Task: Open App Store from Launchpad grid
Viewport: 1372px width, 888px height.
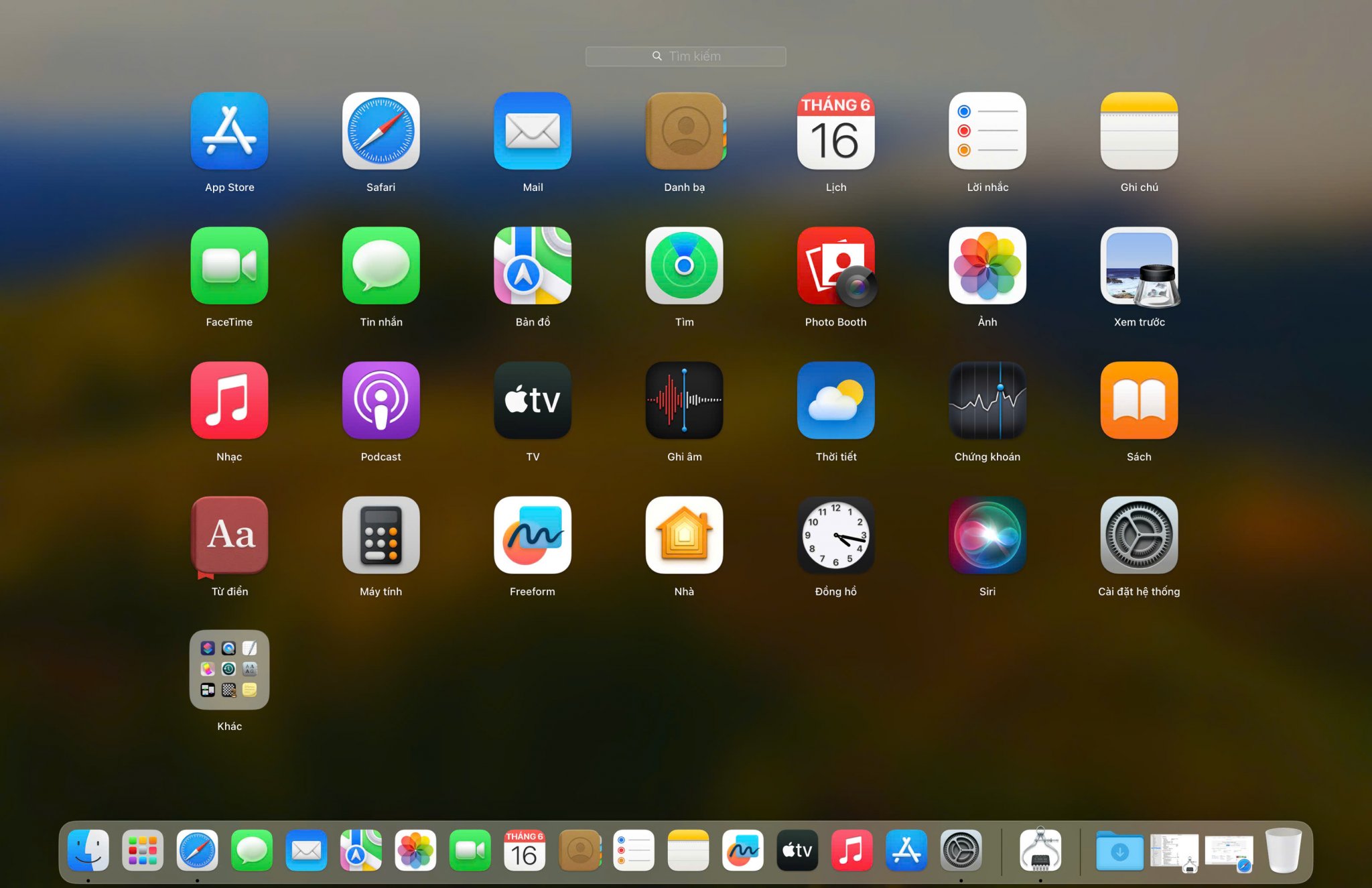Action: [229, 131]
